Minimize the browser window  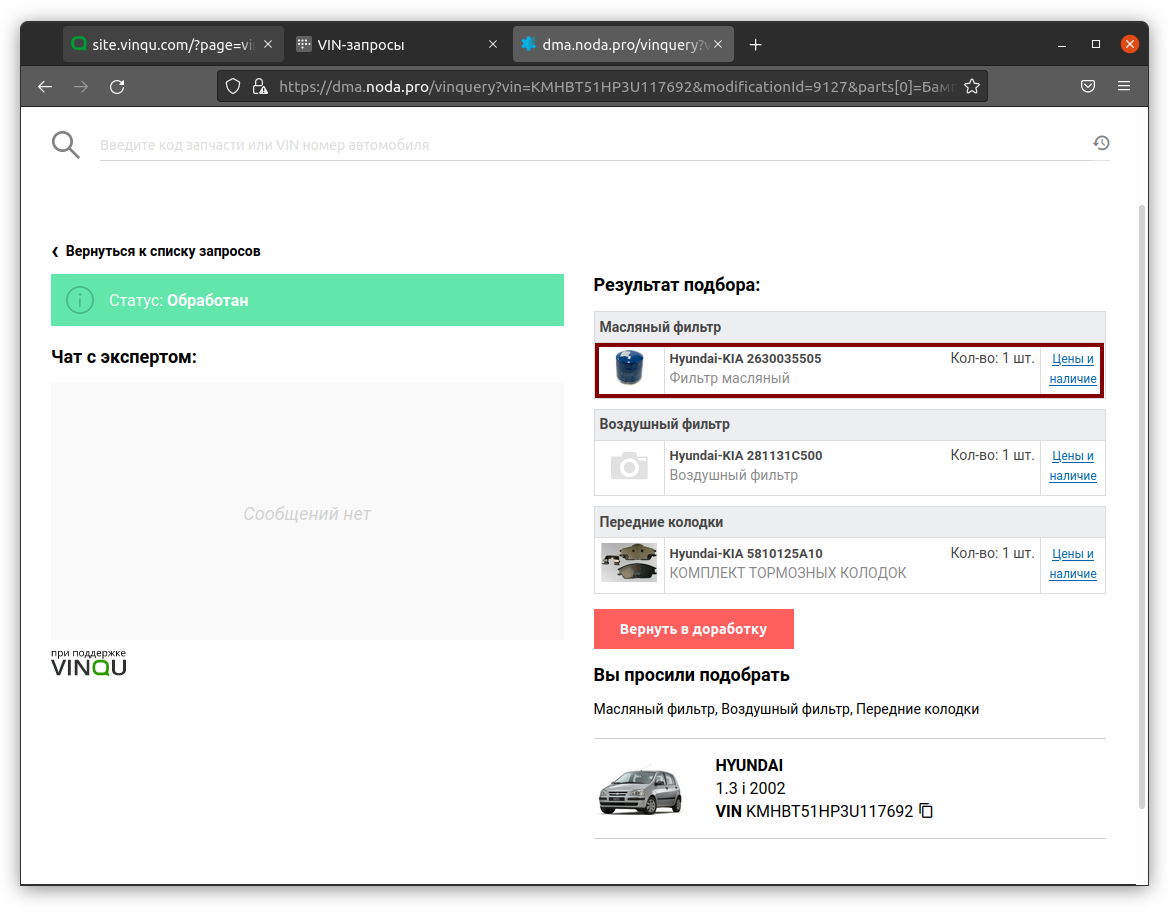1061,45
